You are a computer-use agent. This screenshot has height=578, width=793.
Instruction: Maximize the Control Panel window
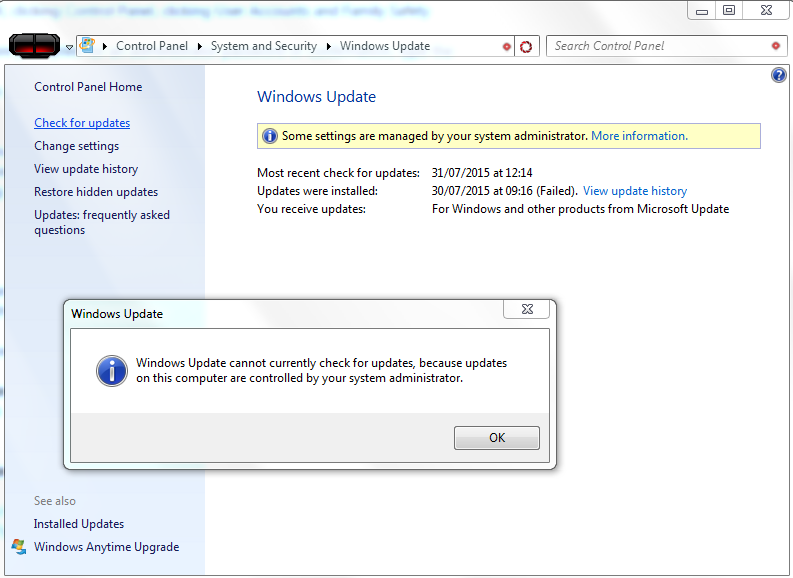tap(728, 11)
